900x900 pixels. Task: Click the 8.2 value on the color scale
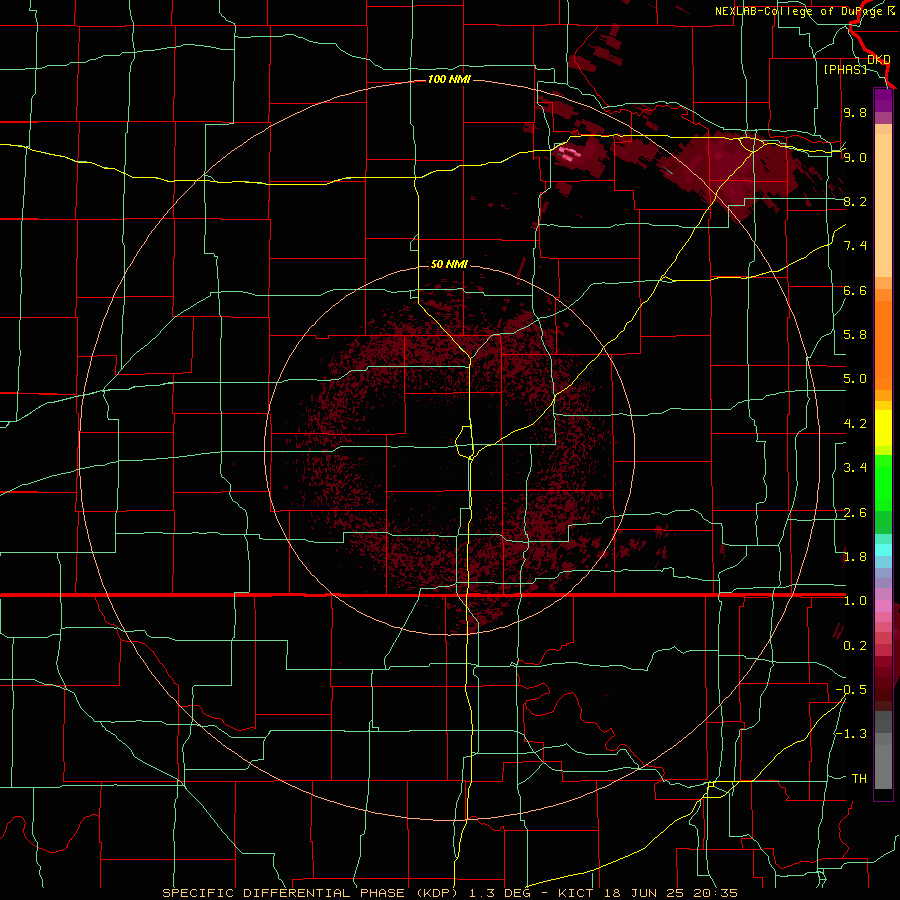tap(855, 201)
